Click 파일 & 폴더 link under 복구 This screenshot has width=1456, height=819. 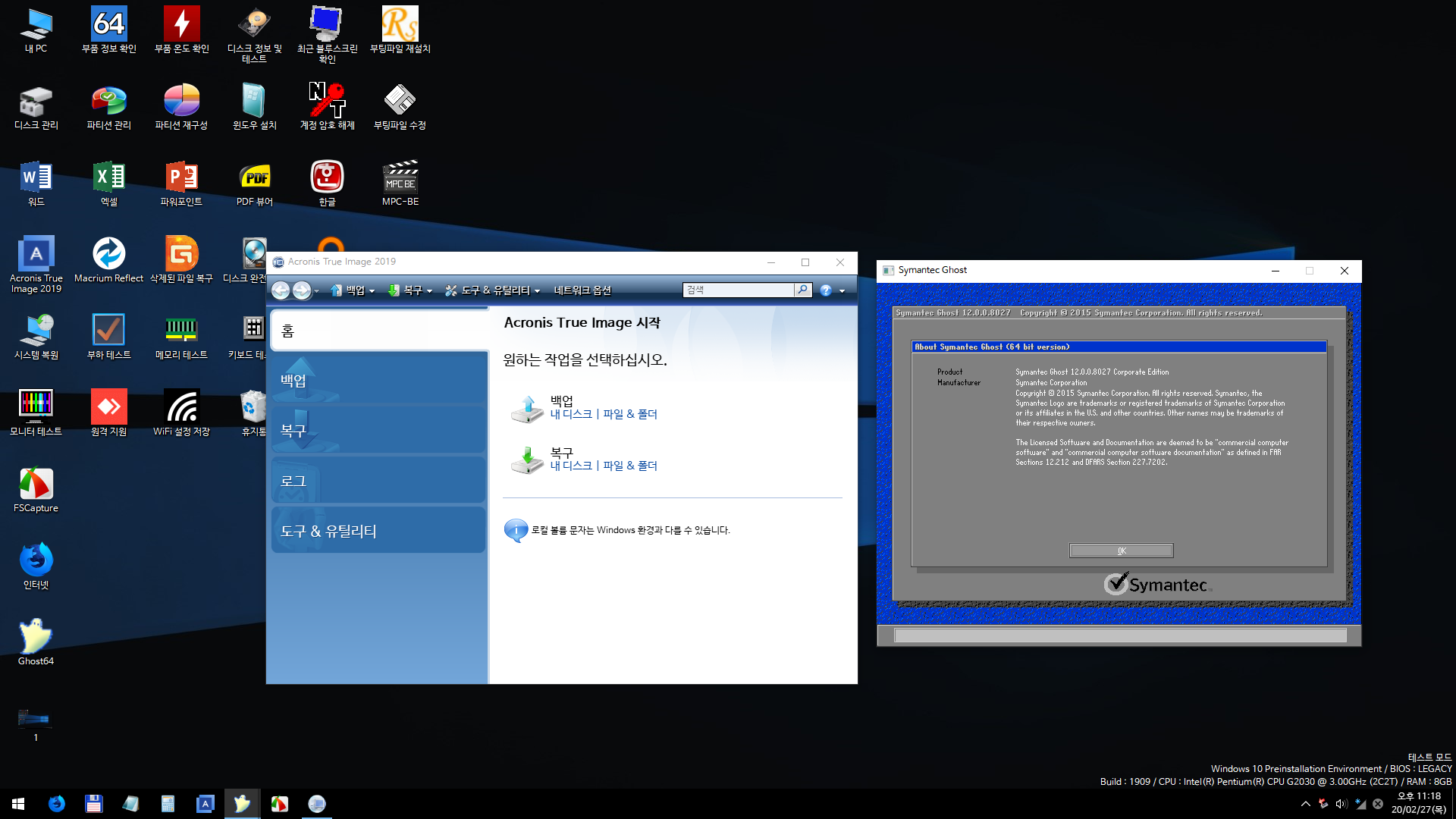[630, 466]
